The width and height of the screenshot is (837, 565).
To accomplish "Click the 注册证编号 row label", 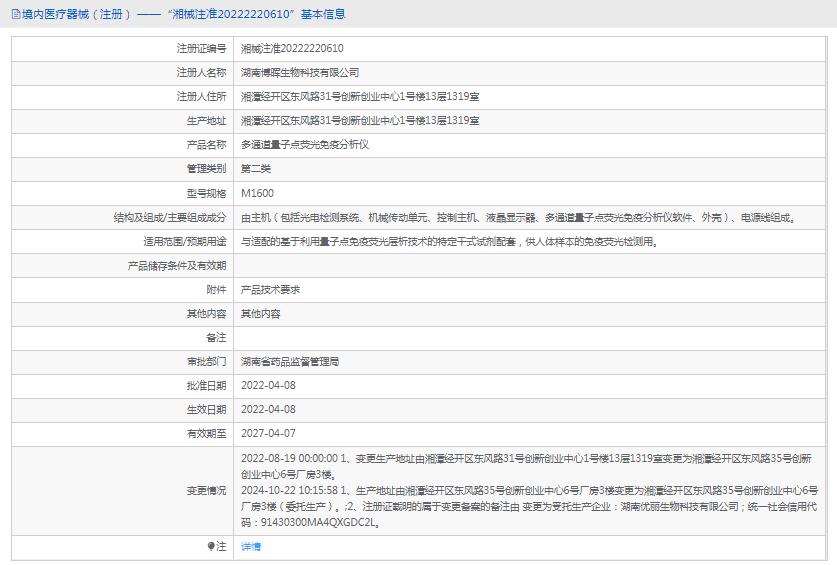I will 201,49.
